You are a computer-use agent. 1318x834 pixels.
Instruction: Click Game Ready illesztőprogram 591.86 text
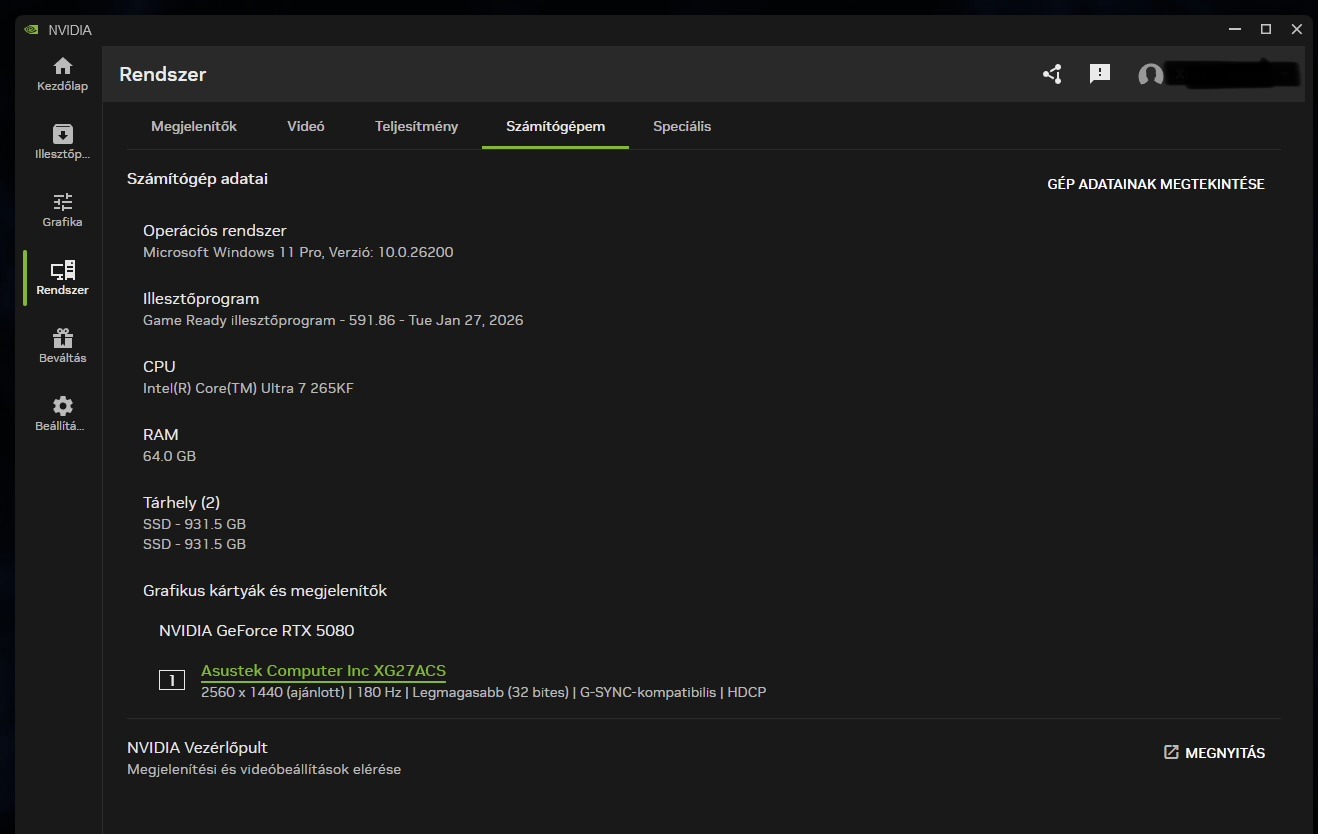tap(333, 320)
